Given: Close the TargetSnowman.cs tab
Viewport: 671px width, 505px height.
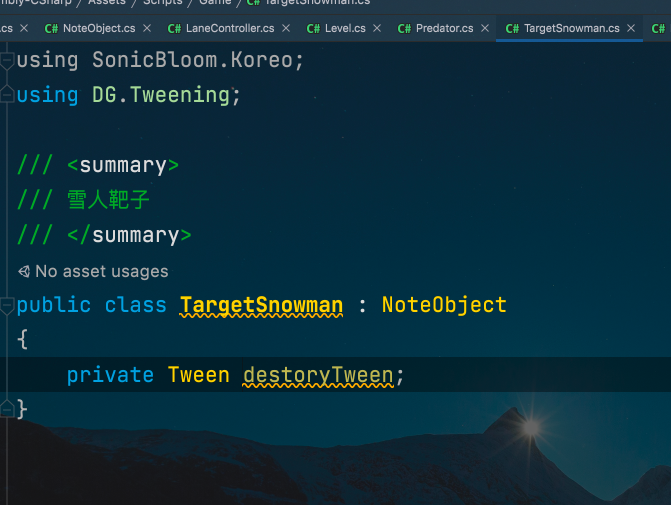Looking at the screenshot, I should pyautogui.click(x=631, y=28).
